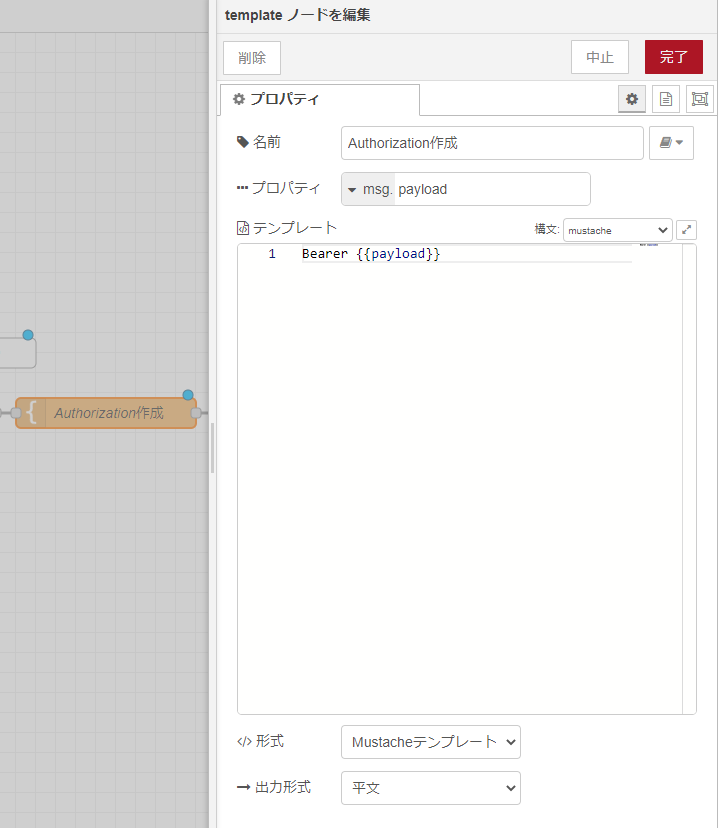Click the red 完了 done button
This screenshot has width=718, height=828.
[x=674, y=57]
